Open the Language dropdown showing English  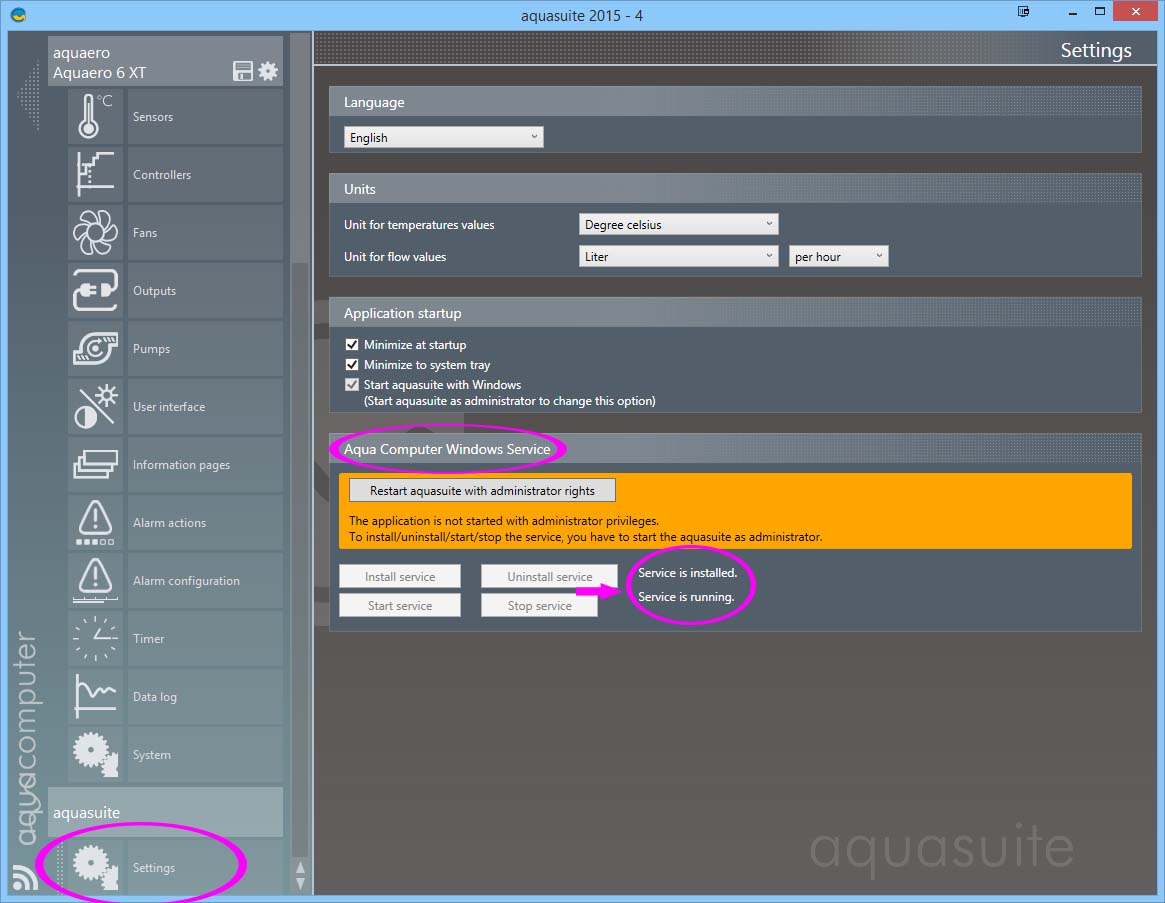click(x=444, y=137)
